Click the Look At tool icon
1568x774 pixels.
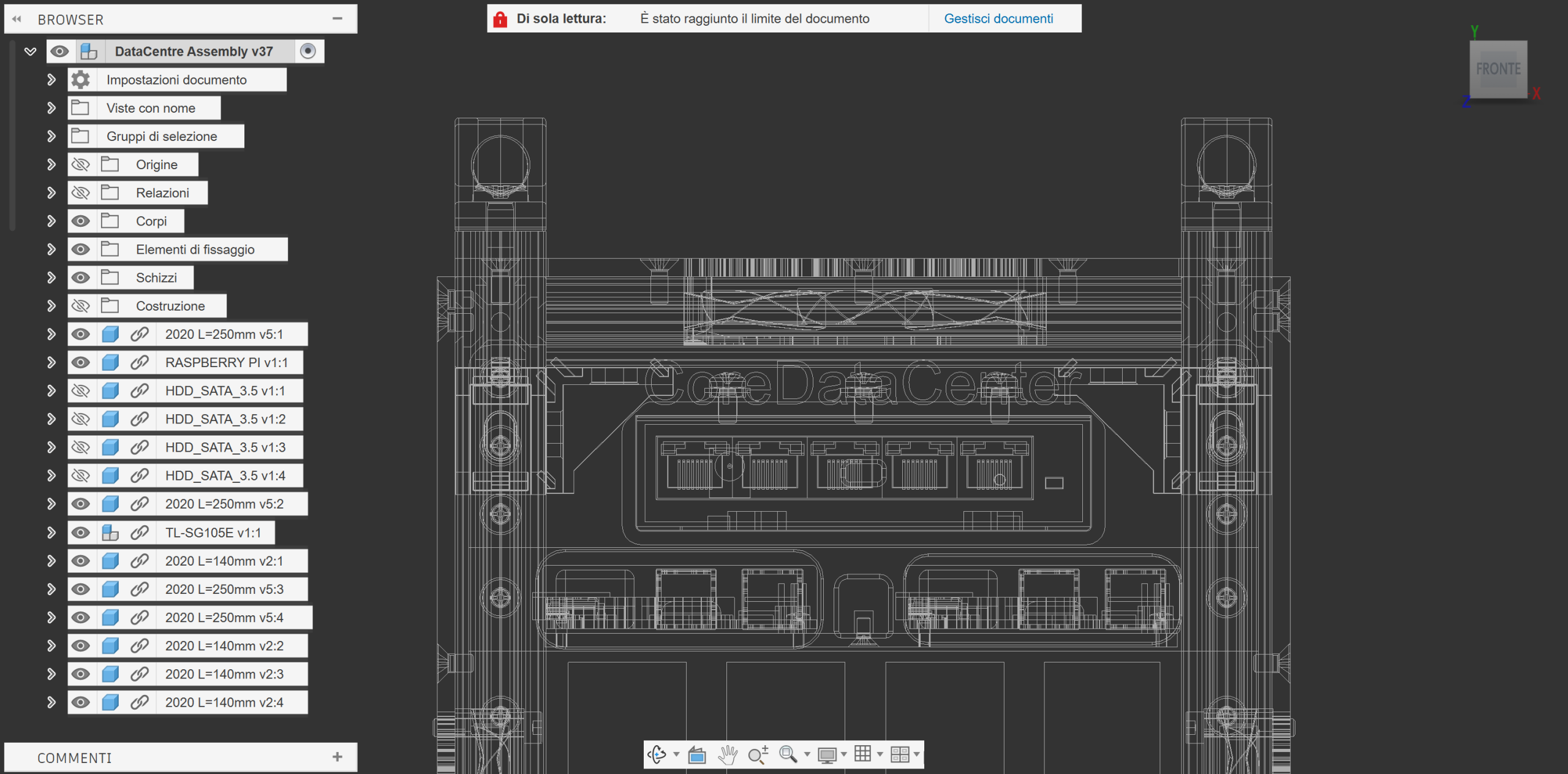[697, 754]
